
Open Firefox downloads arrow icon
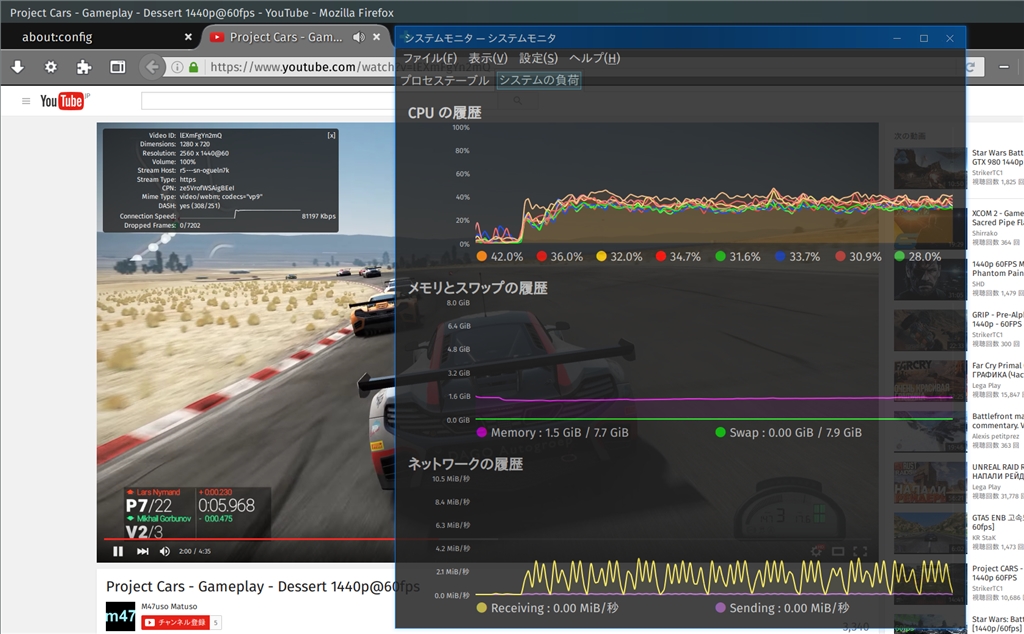pos(18,67)
